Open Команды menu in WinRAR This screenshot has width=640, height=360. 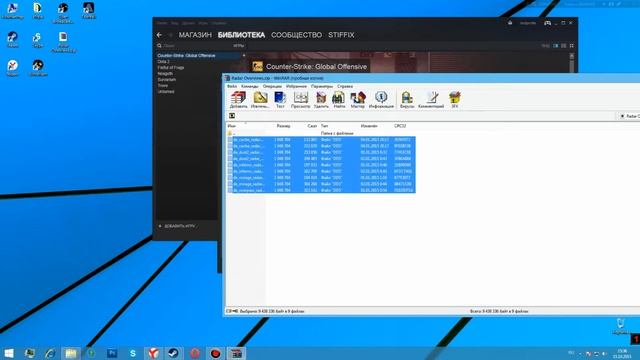(249, 87)
